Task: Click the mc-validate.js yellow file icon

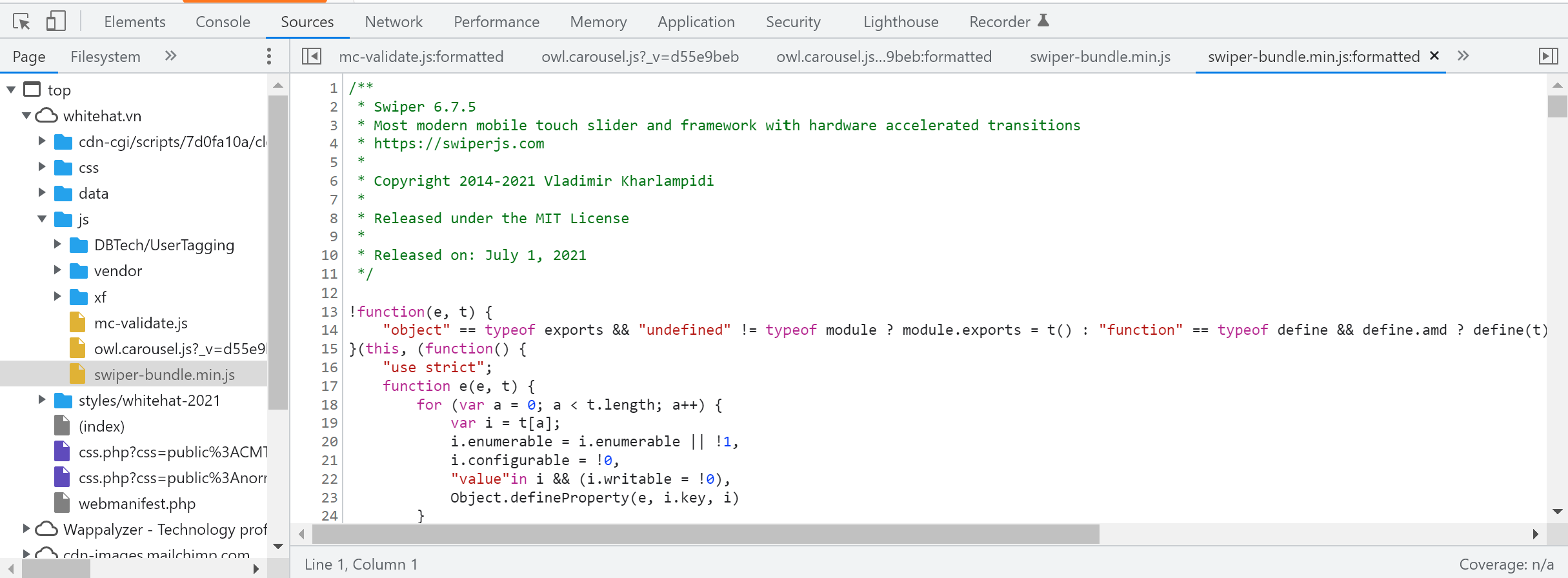Action: tap(77, 322)
